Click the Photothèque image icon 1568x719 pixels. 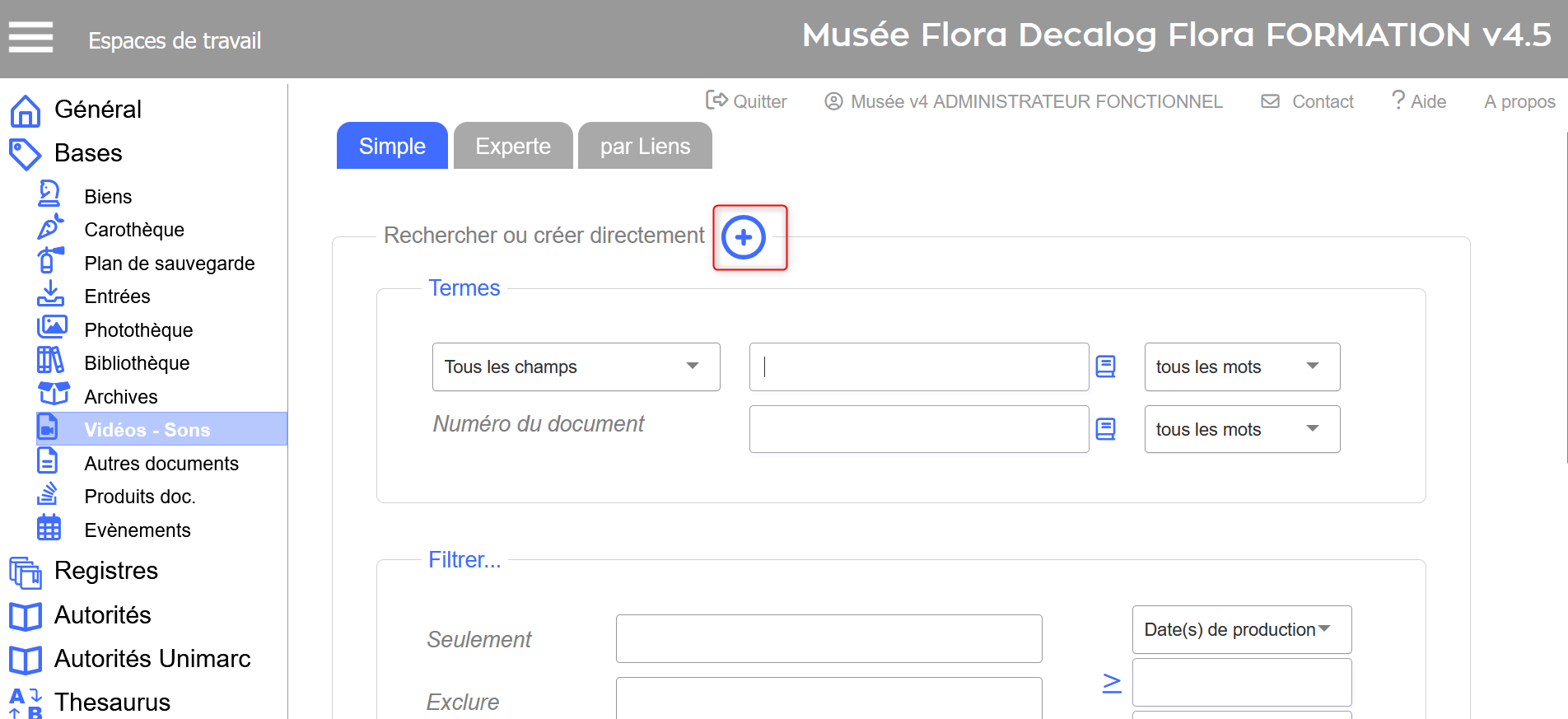(x=51, y=328)
